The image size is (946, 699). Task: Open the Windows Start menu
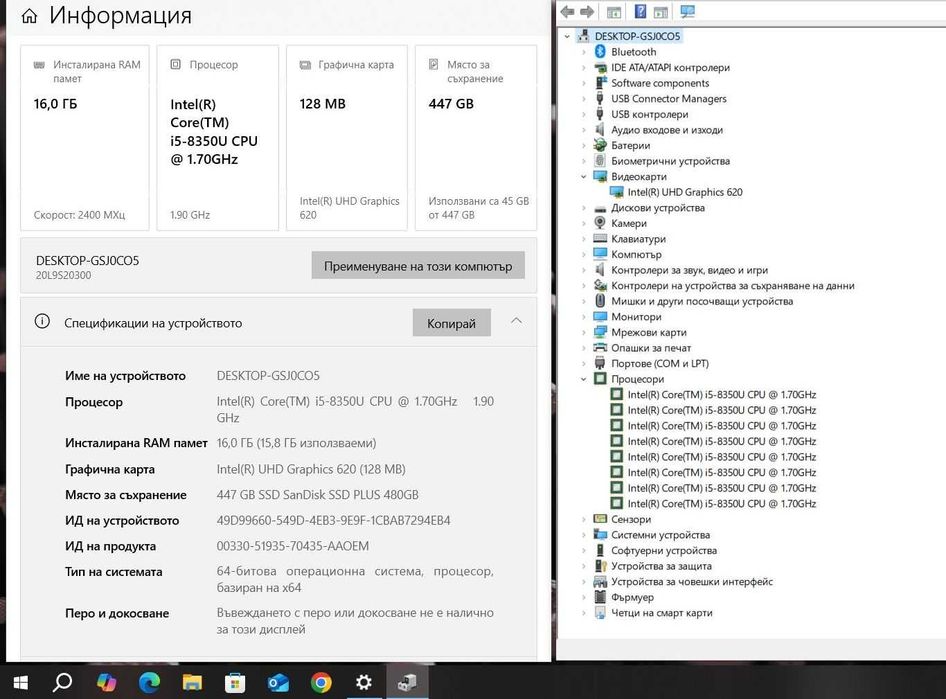(21, 682)
